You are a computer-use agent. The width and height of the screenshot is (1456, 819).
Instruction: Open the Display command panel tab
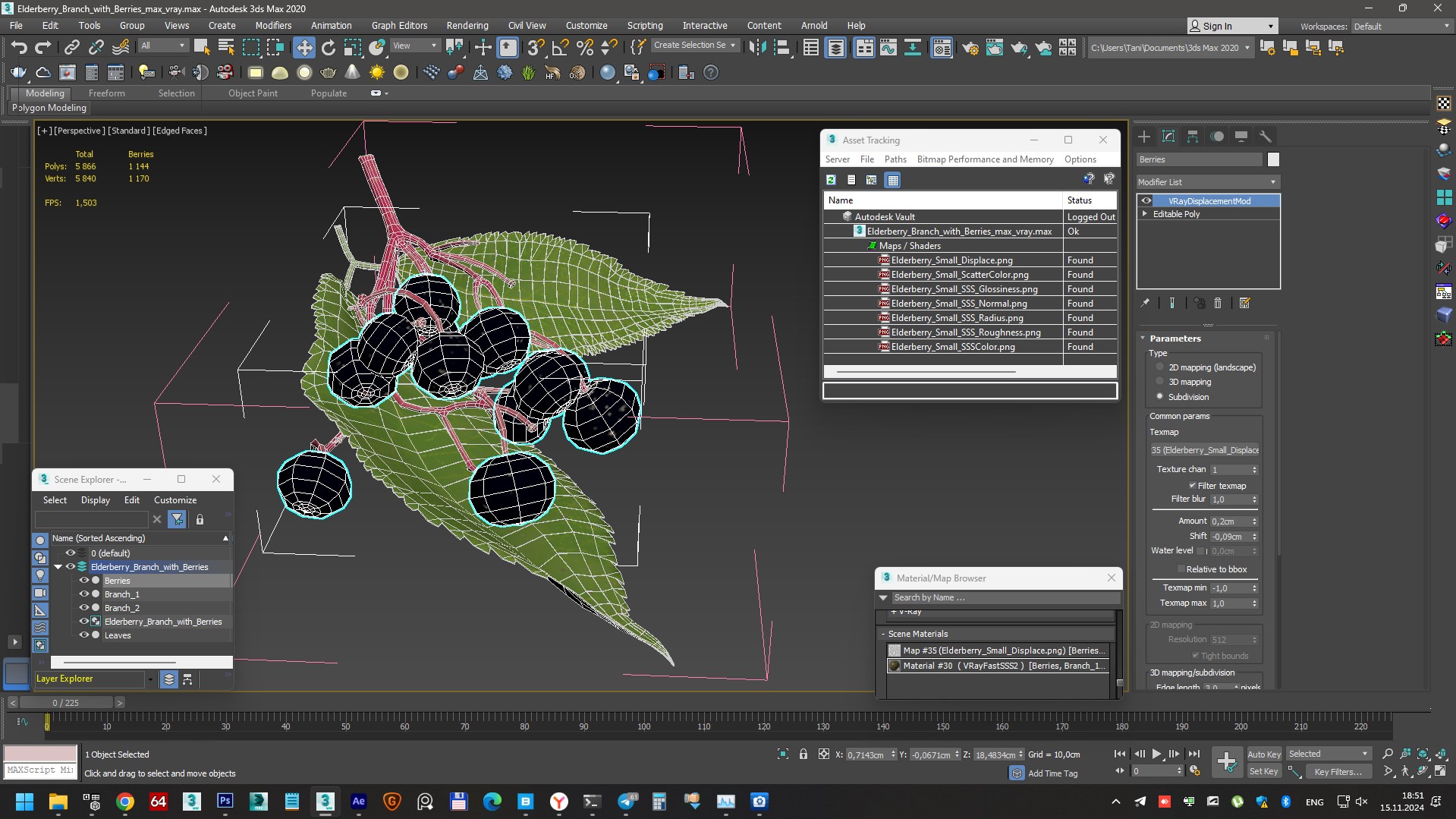click(1241, 137)
